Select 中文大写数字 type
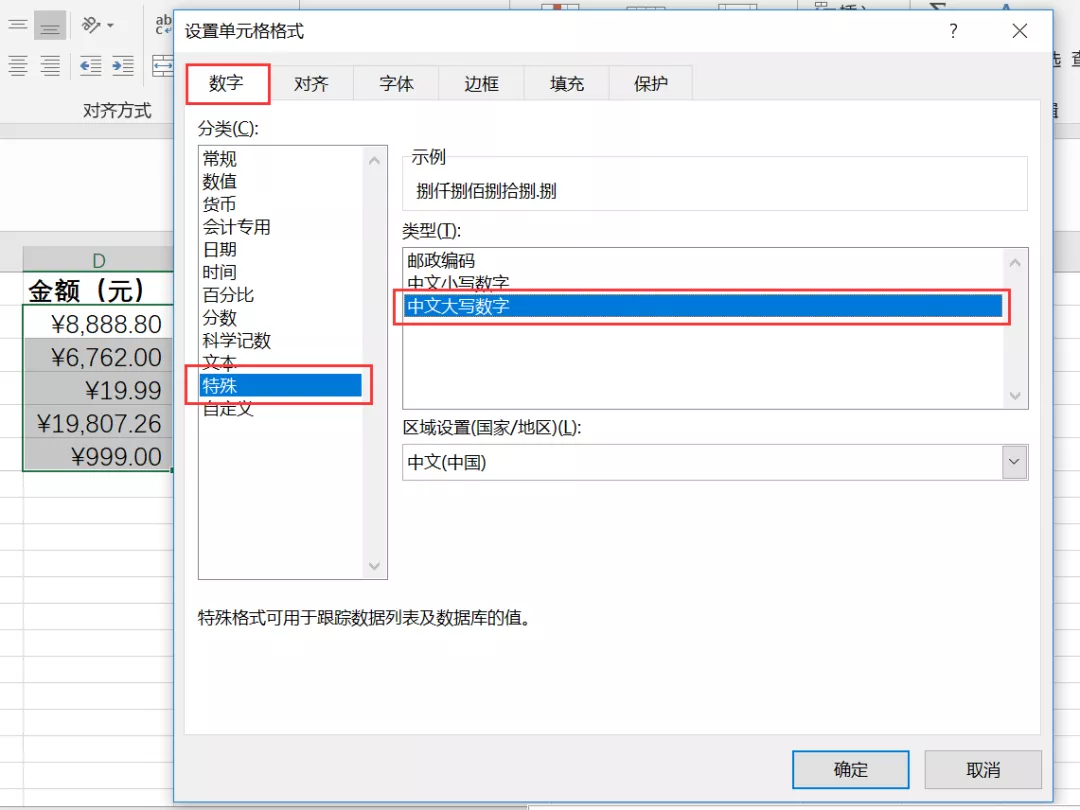Viewport: 1080px width, 810px height. [703, 306]
